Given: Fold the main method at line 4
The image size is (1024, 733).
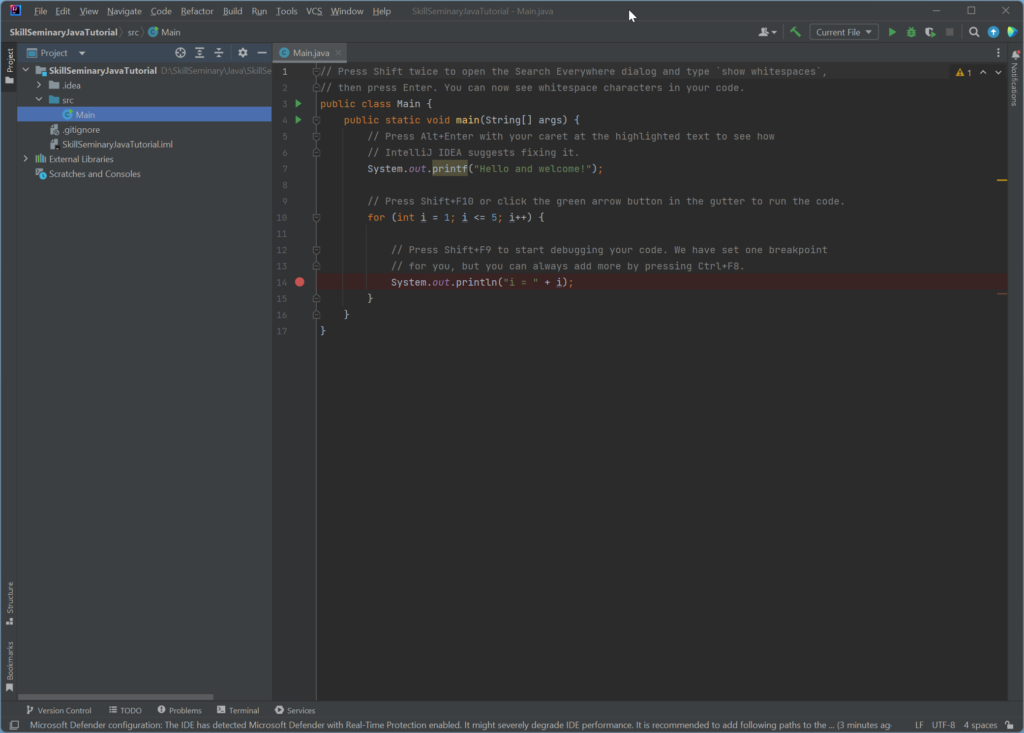Looking at the screenshot, I should (316, 120).
